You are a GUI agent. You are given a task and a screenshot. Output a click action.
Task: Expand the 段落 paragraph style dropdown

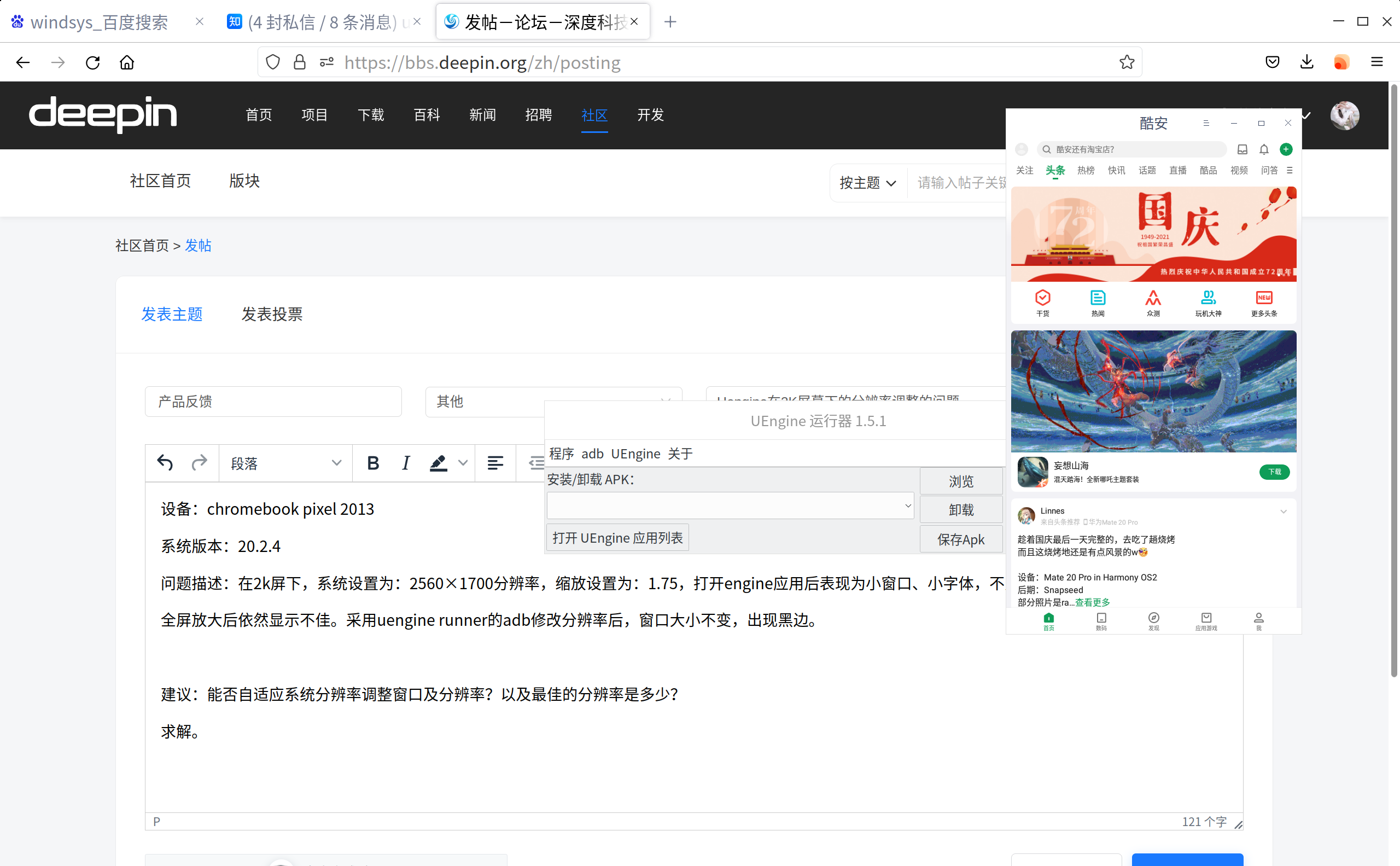(x=285, y=463)
